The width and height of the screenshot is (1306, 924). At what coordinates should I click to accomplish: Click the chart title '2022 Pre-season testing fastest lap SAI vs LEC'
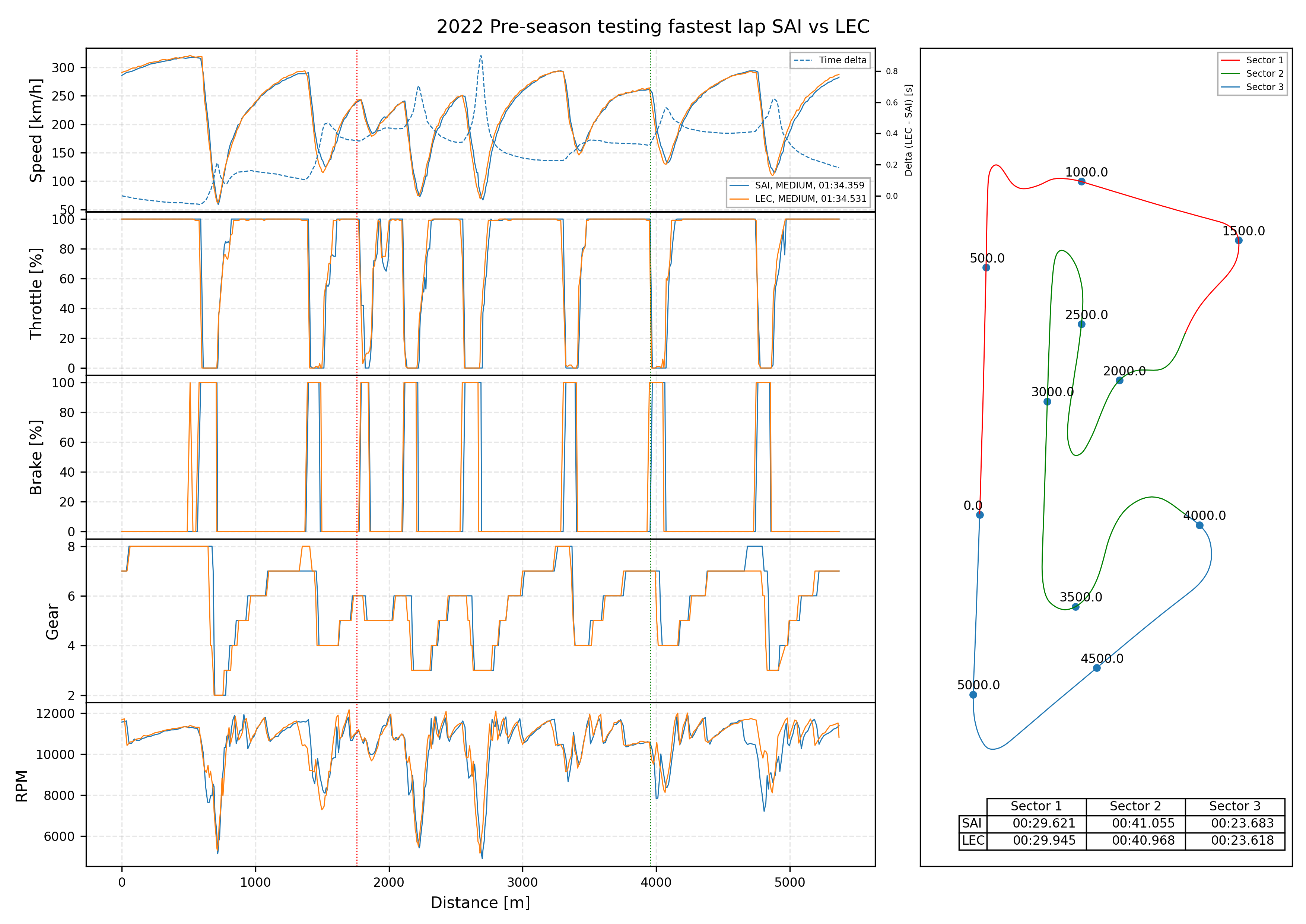pos(652,27)
